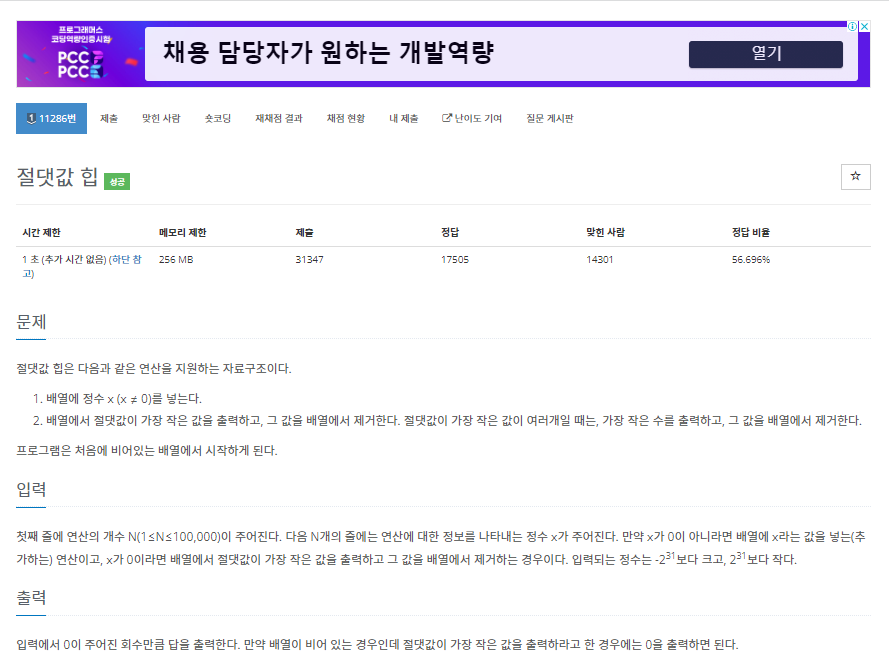Close the ad banner with X icon
Viewport: 889px width, 672px height.
865,27
